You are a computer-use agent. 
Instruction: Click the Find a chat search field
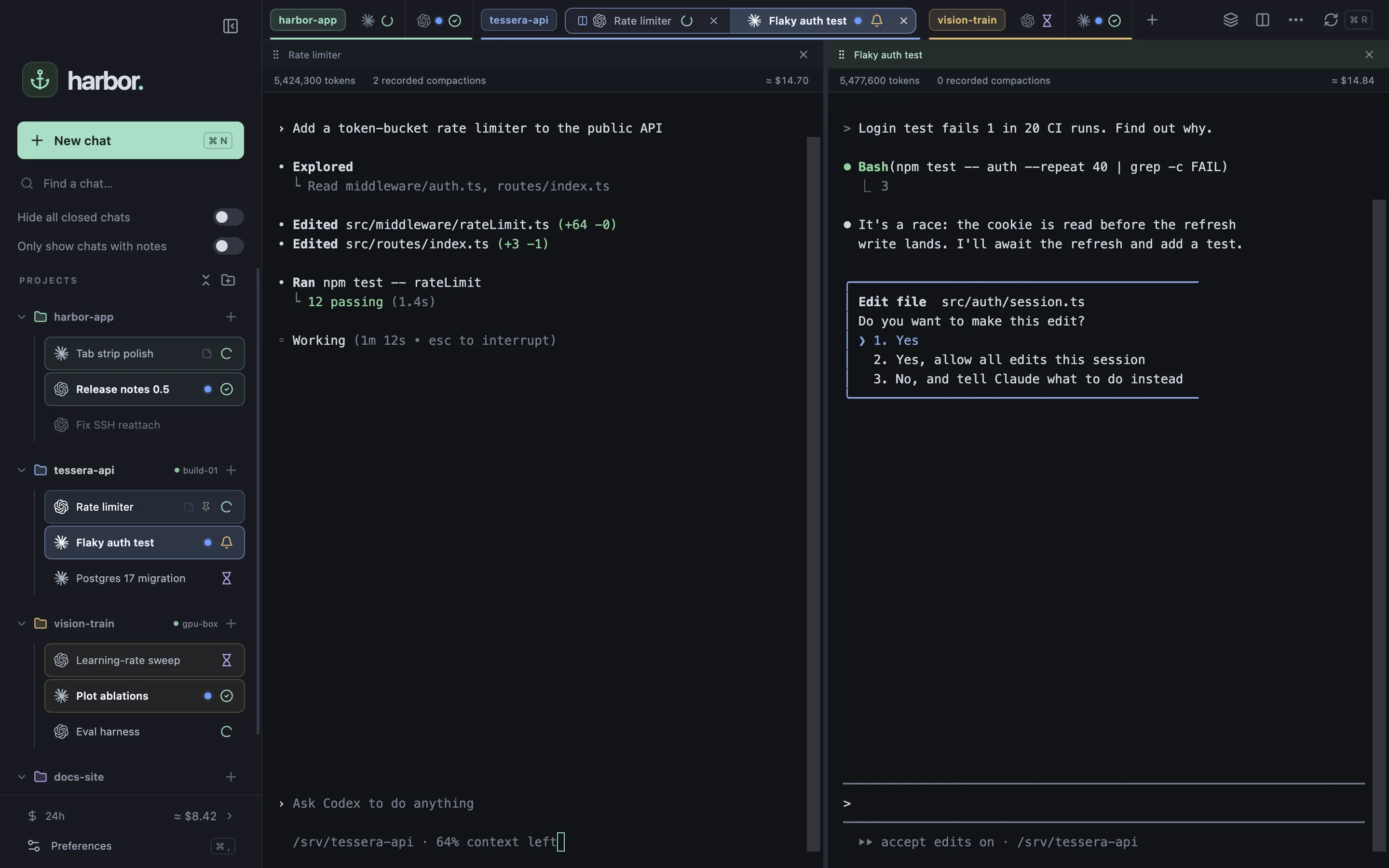point(130,184)
